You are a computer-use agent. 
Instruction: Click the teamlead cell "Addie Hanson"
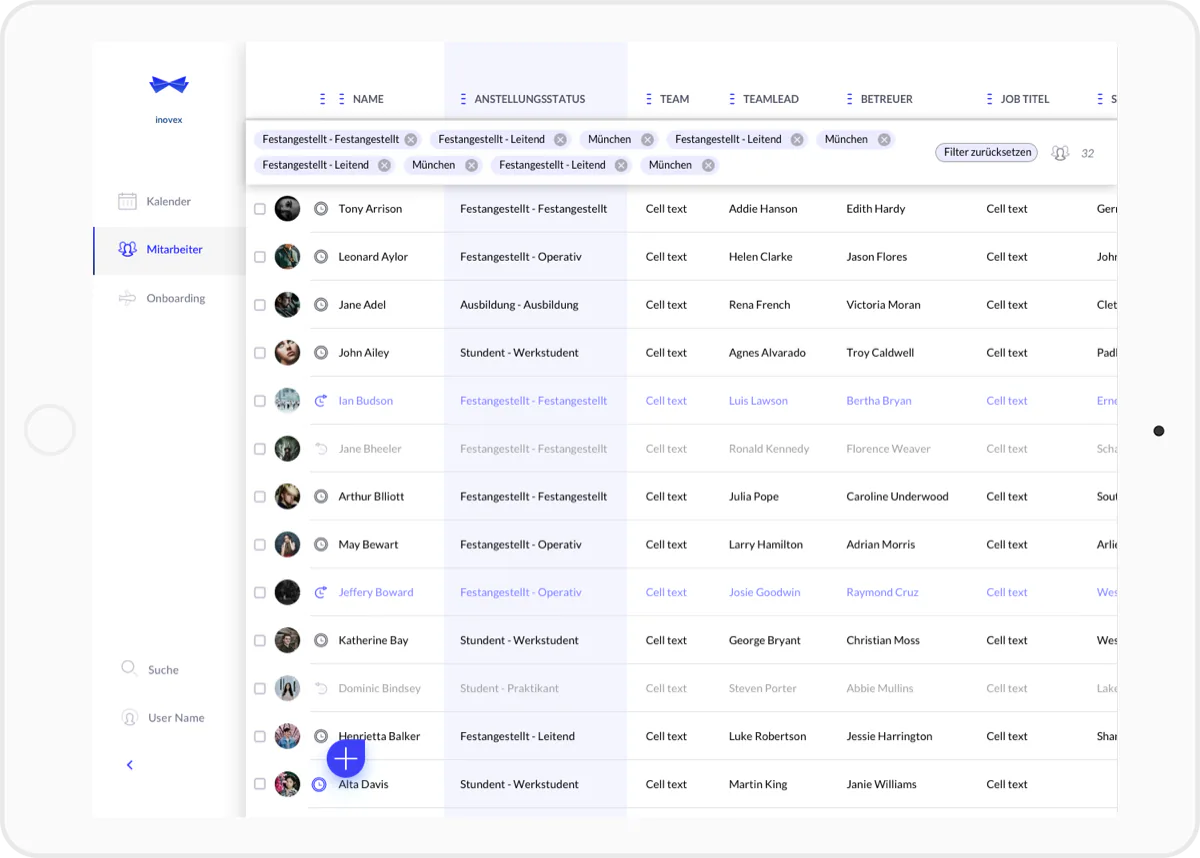[x=763, y=209]
